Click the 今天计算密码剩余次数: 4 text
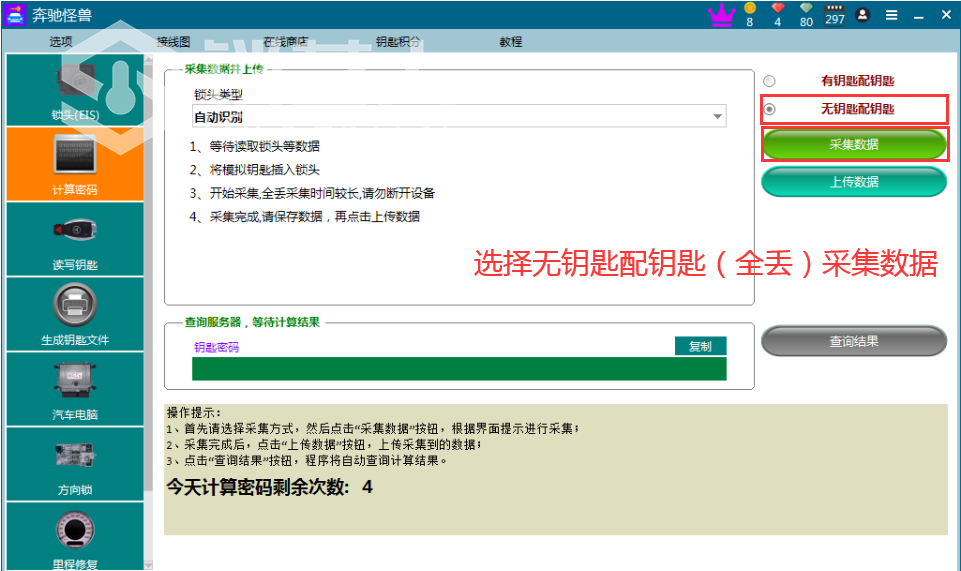The width and height of the screenshot is (961, 571). pyautogui.click(x=270, y=488)
